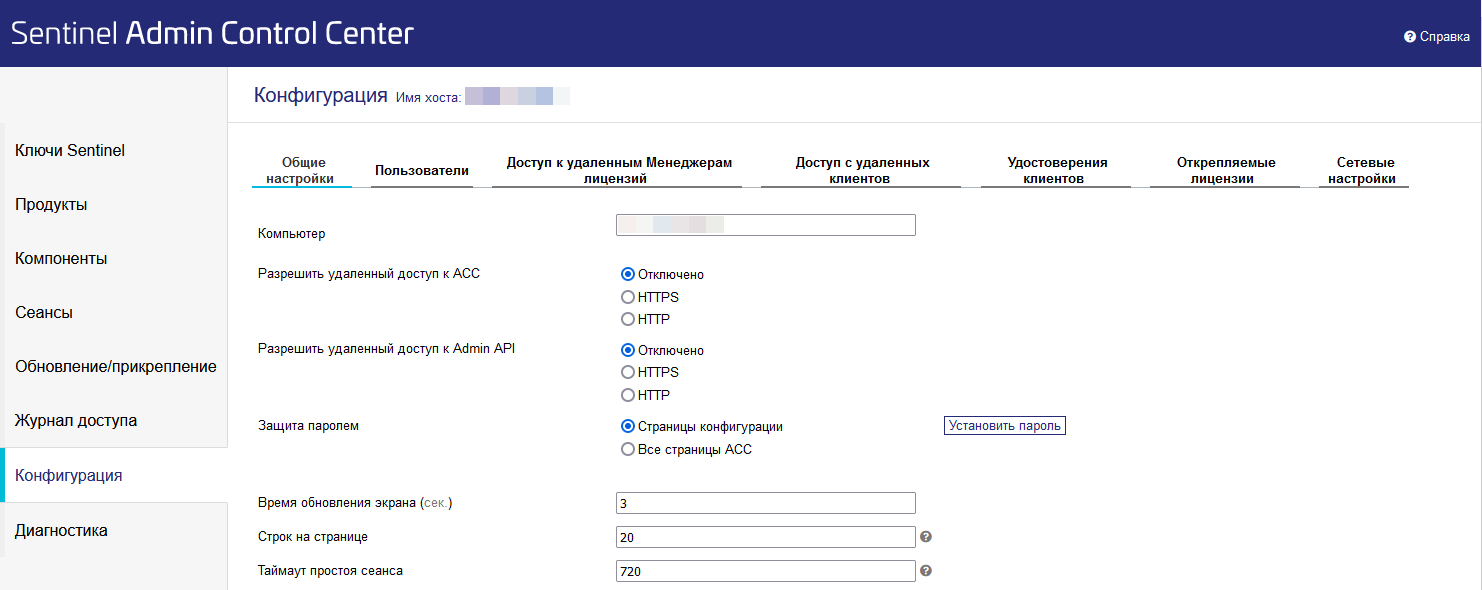Click Разрешить удаленный доступ к ACC label
Screen dimensions: 1482x590
tap(369, 273)
